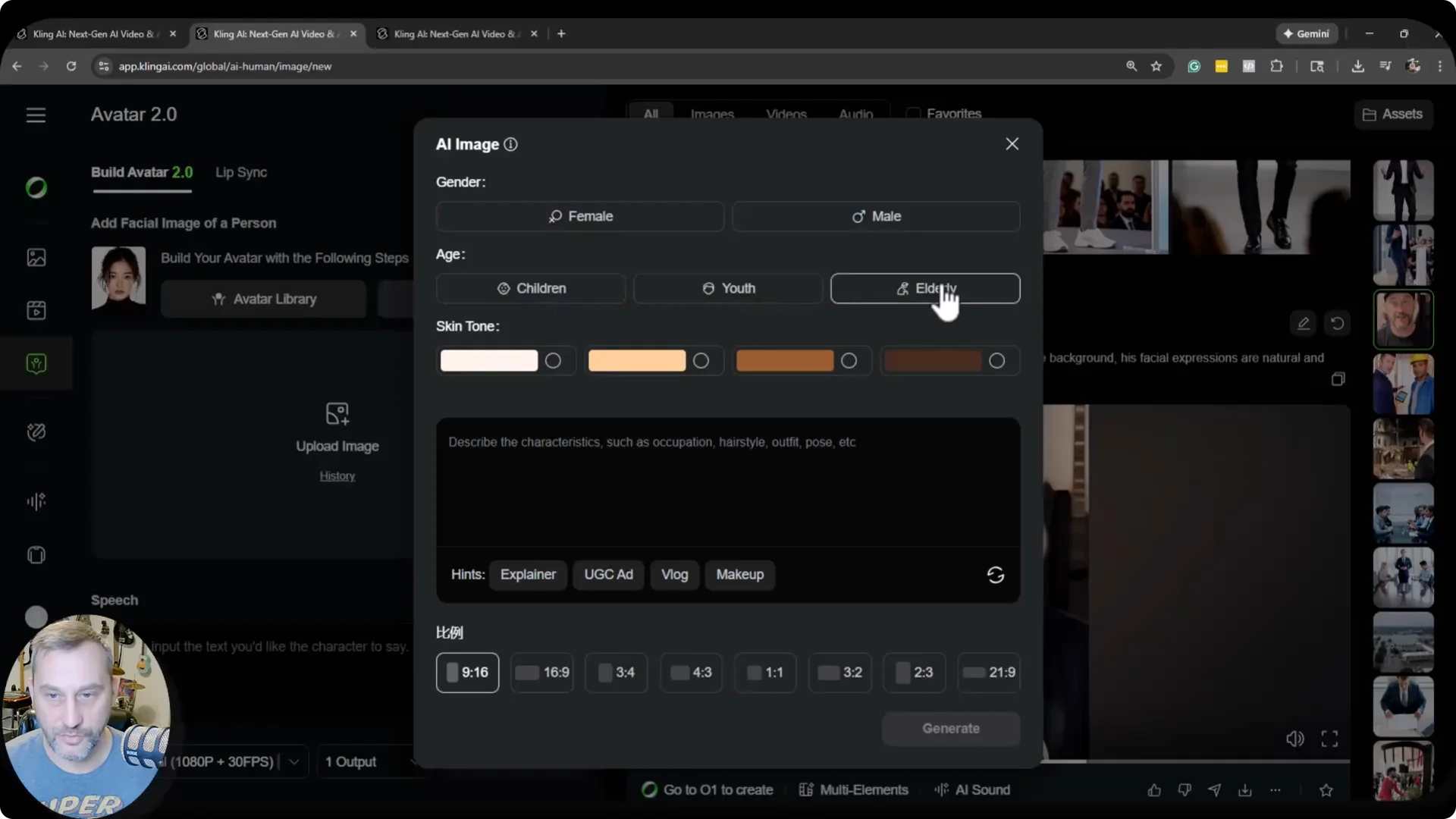Bookmark this page with the star icon
Image resolution: width=1456 pixels, height=819 pixels.
1156,66
